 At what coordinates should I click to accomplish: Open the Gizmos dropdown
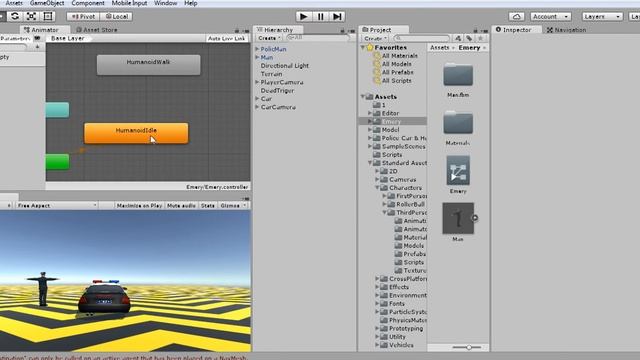[233, 206]
